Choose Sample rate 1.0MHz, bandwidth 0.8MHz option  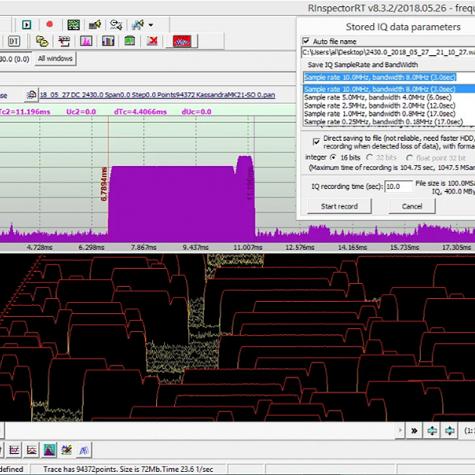(x=380, y=114)
